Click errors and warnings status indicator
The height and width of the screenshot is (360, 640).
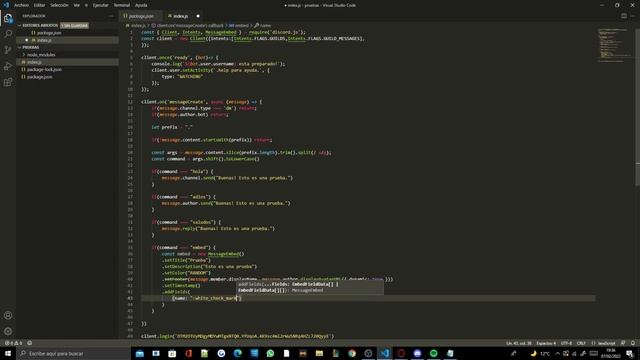click(13, 343)
